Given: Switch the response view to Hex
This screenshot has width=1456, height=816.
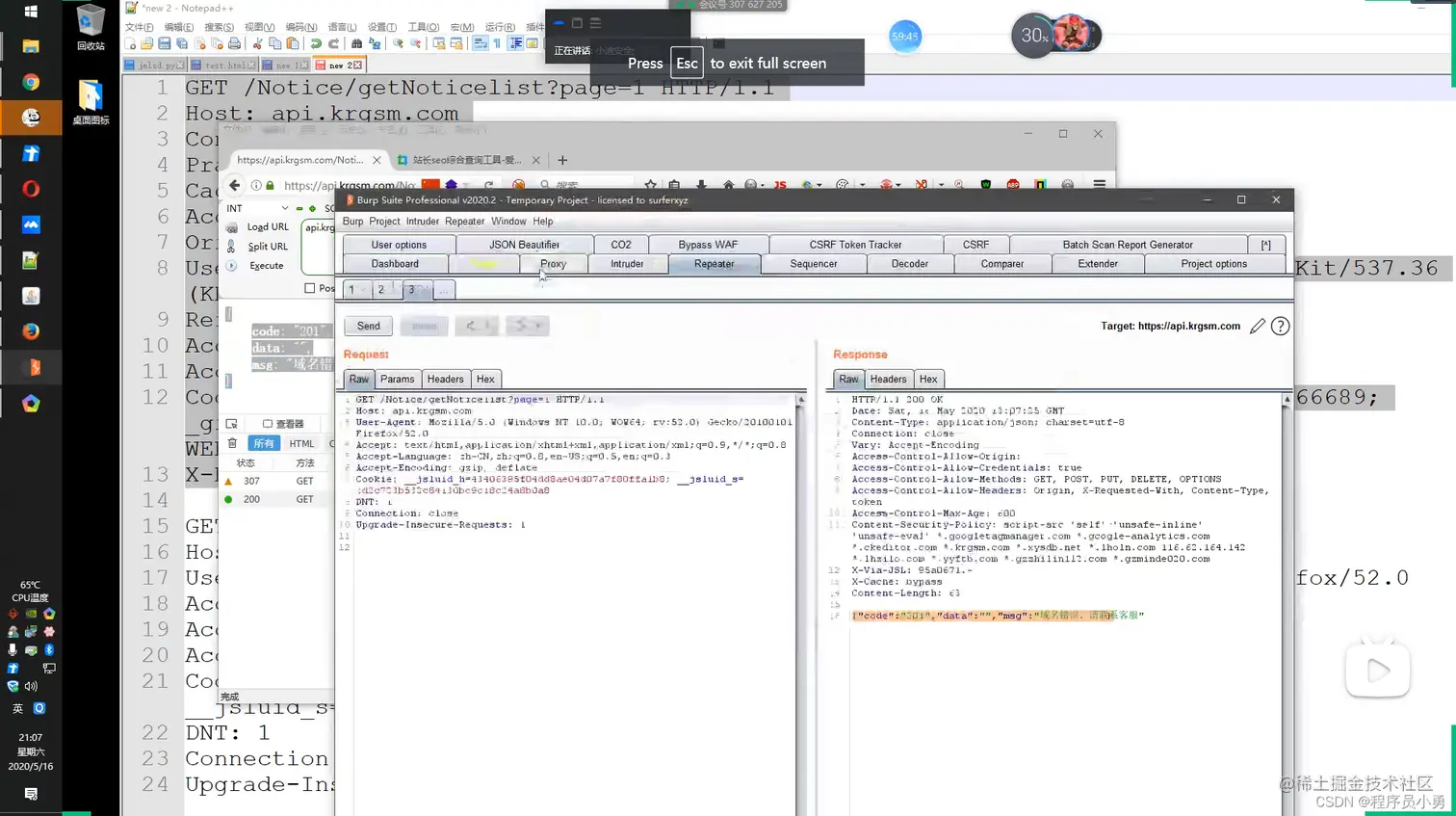Looking at the screenshot, I should [928, 380].
